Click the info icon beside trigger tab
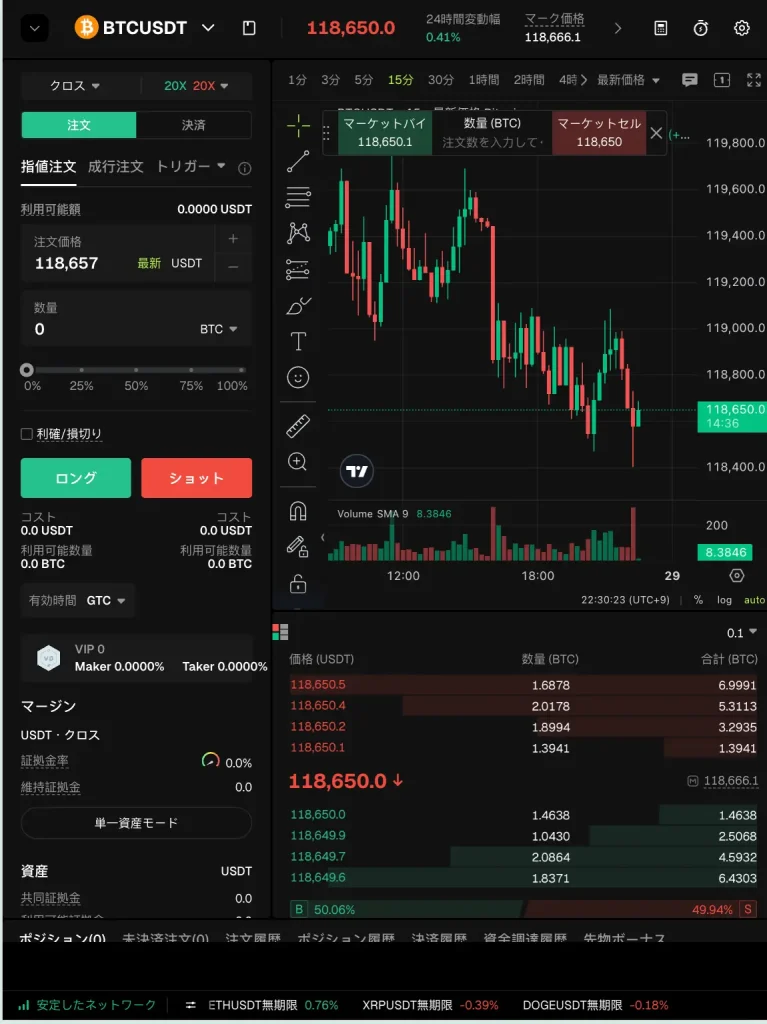 point(245,168)
